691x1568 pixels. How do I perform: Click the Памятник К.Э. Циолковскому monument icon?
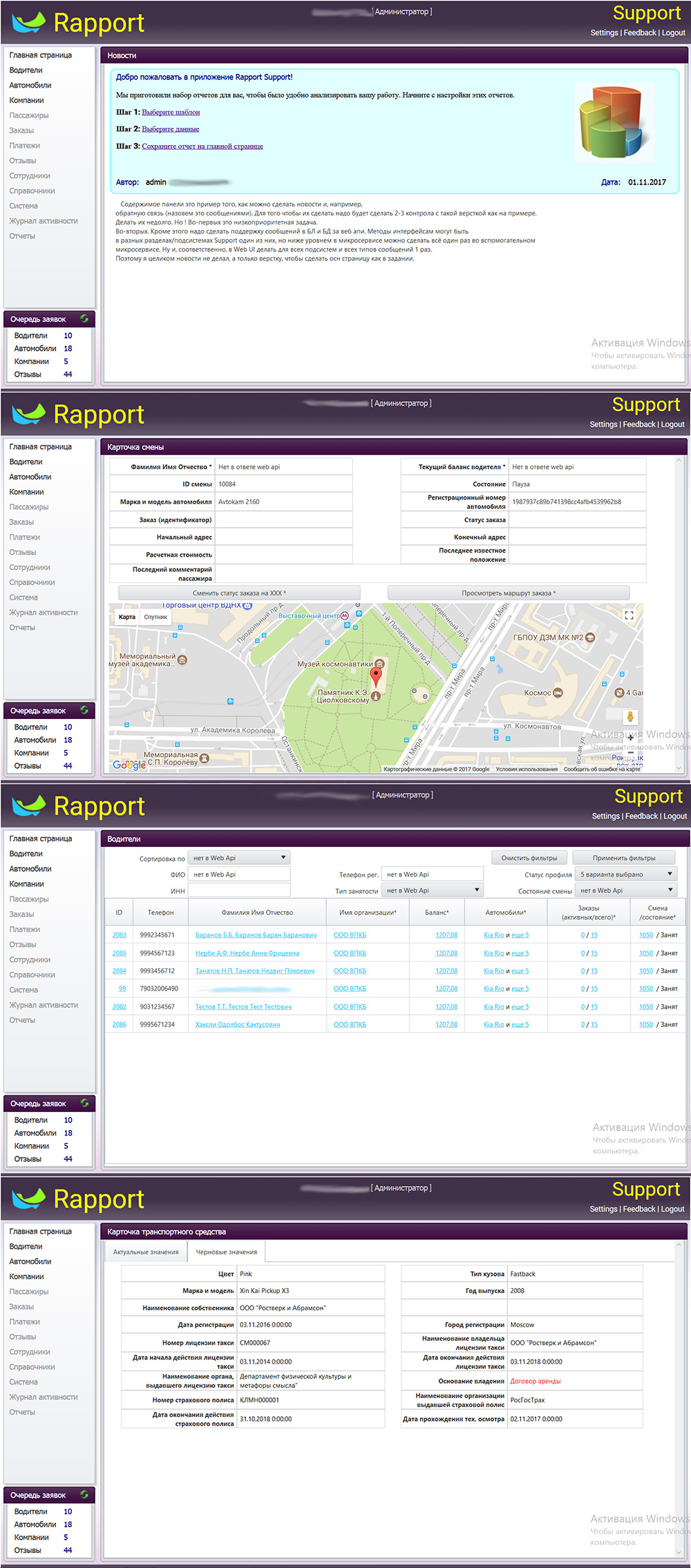click(376, 696)
